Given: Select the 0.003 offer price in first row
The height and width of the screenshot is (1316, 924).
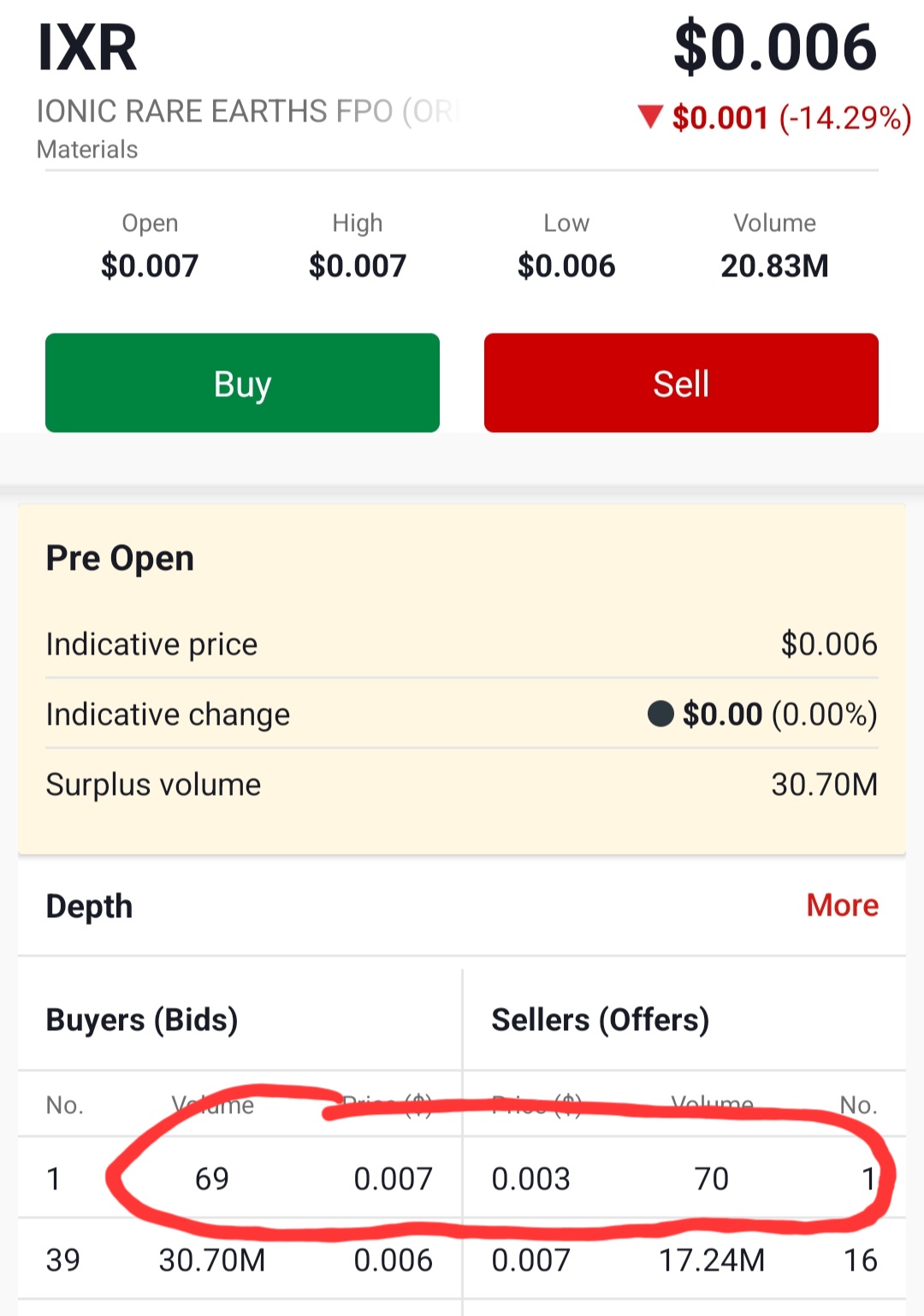Looking at the screenshot, I should [x=530, y=1178].
